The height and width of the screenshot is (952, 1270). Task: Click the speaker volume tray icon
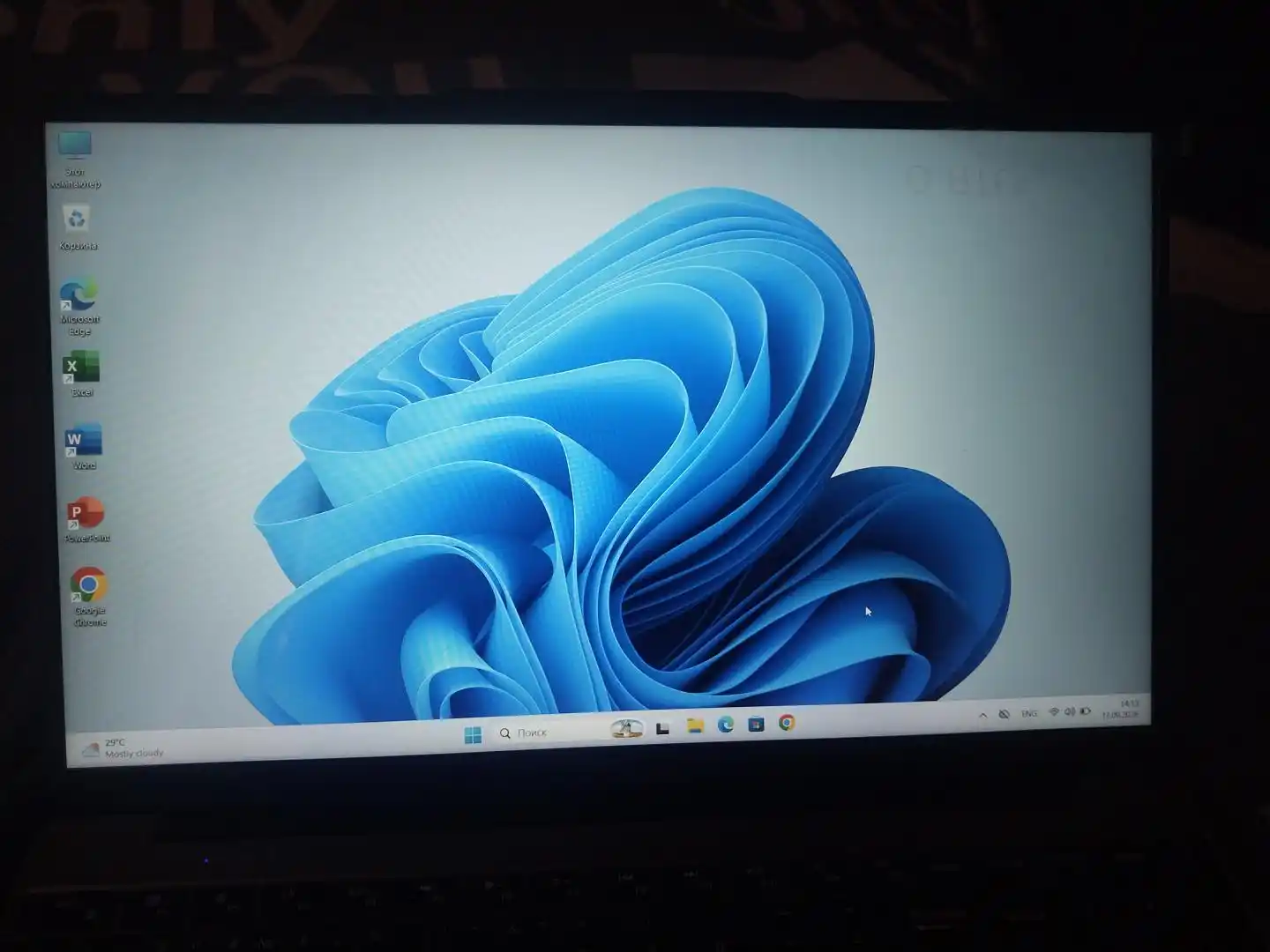click(x=1069, y=711)
